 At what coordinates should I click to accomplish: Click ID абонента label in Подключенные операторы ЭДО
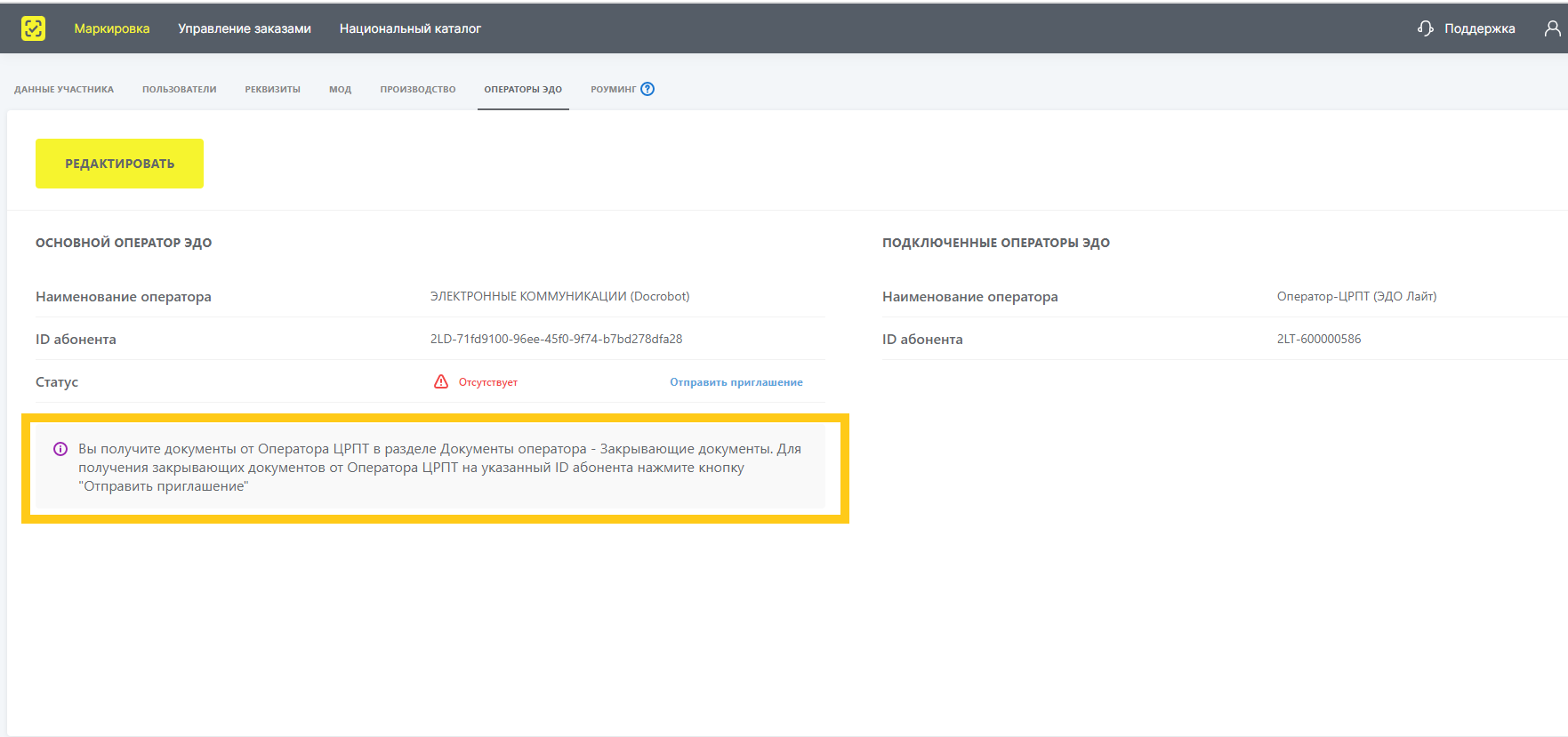point(922,340)
